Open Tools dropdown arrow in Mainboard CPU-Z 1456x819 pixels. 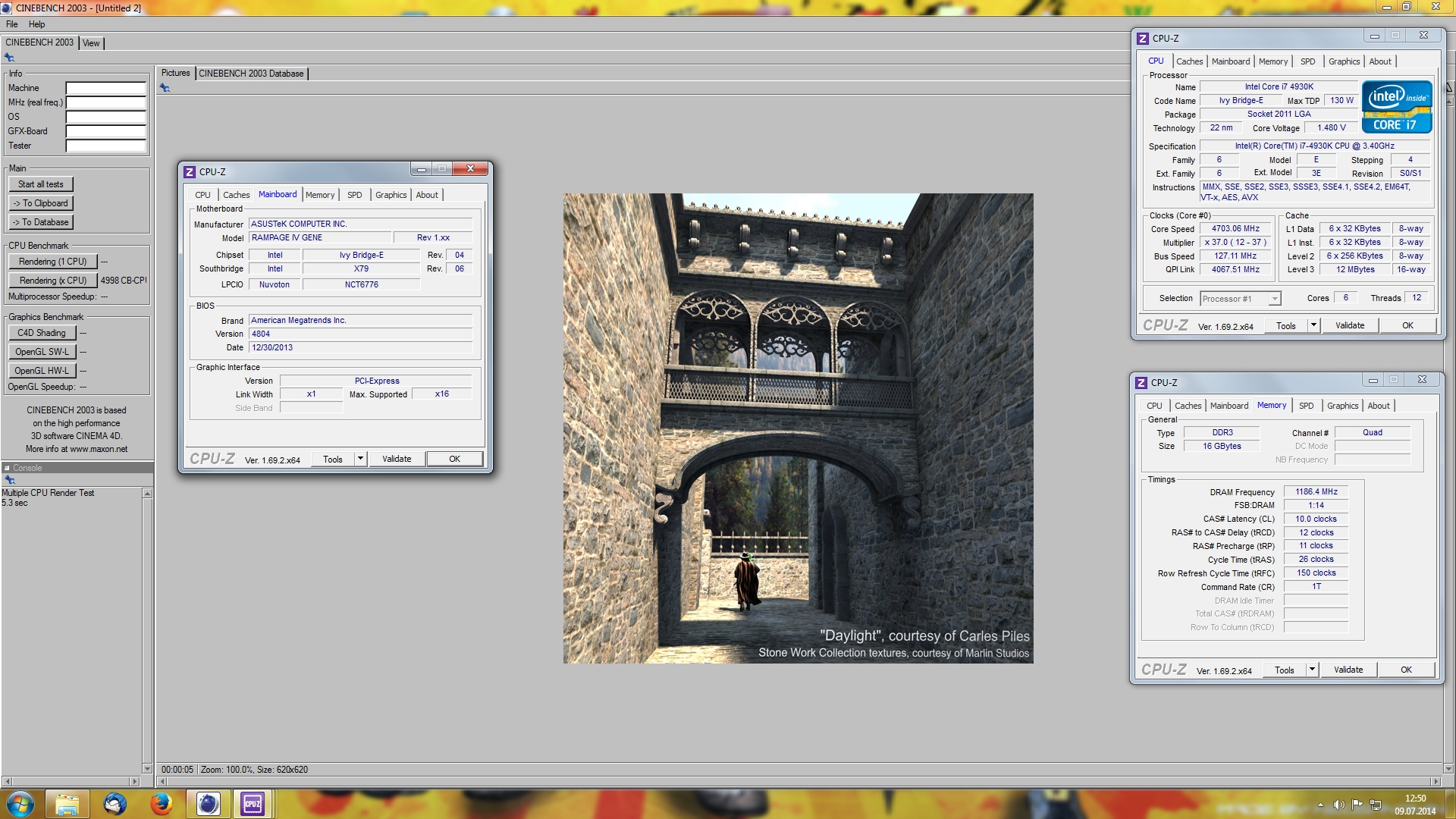[x=361, y=459]
